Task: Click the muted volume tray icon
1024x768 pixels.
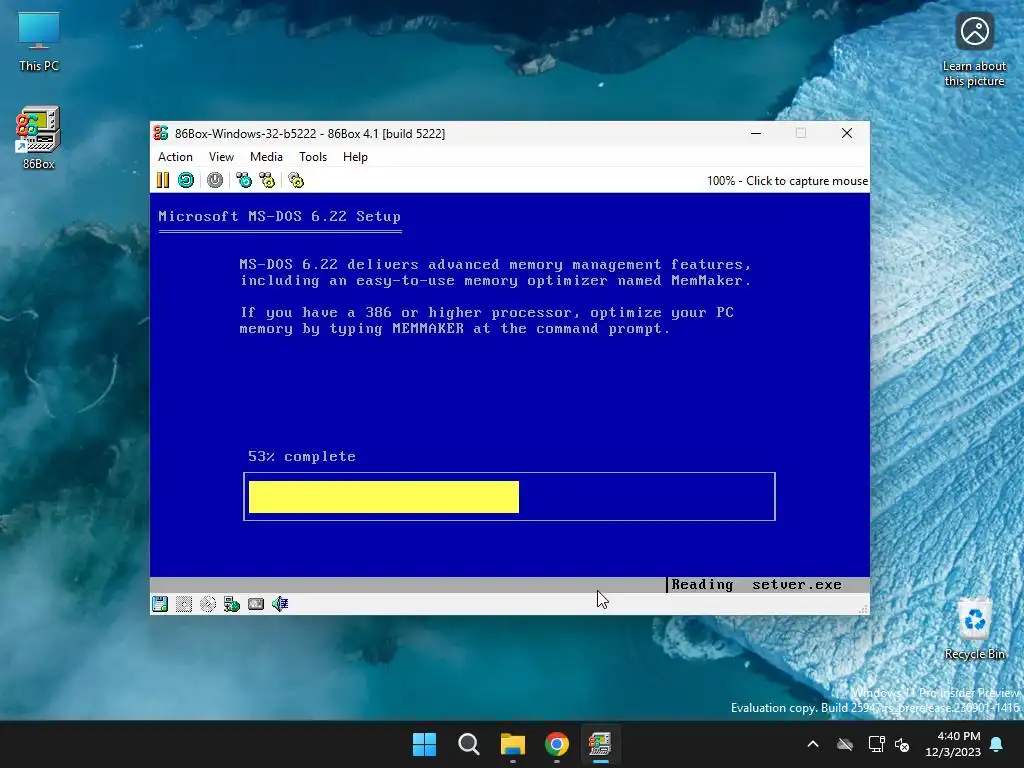Action: point(902,744)
